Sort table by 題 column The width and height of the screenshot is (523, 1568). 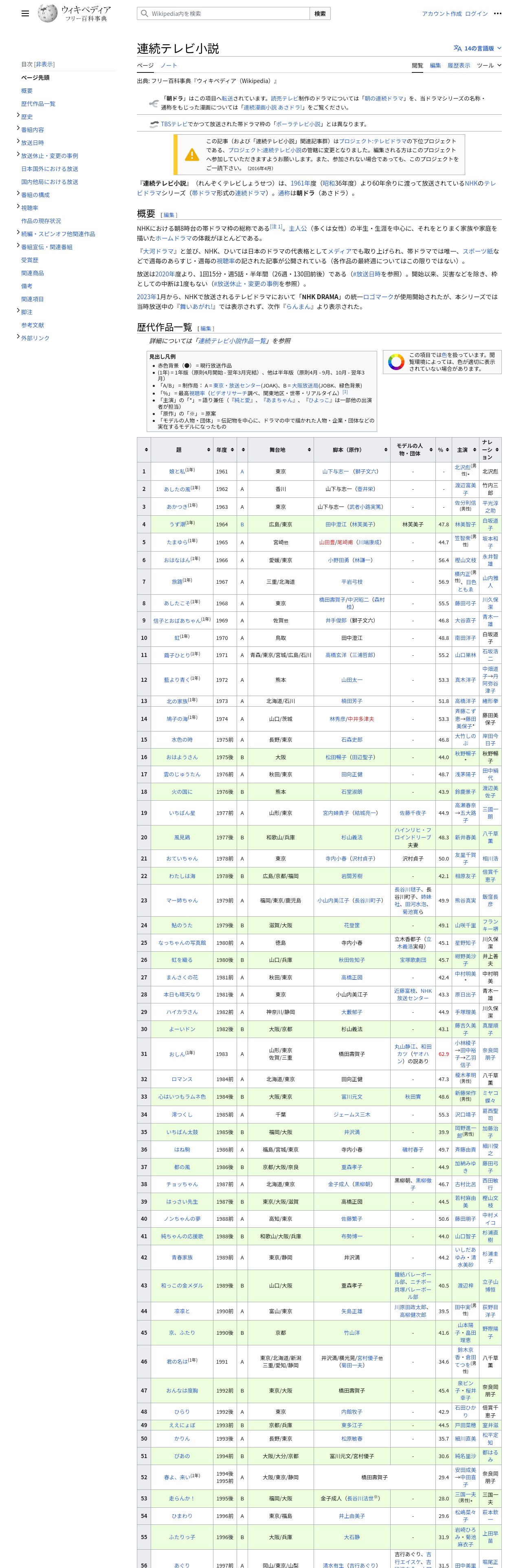pos(181,450)
